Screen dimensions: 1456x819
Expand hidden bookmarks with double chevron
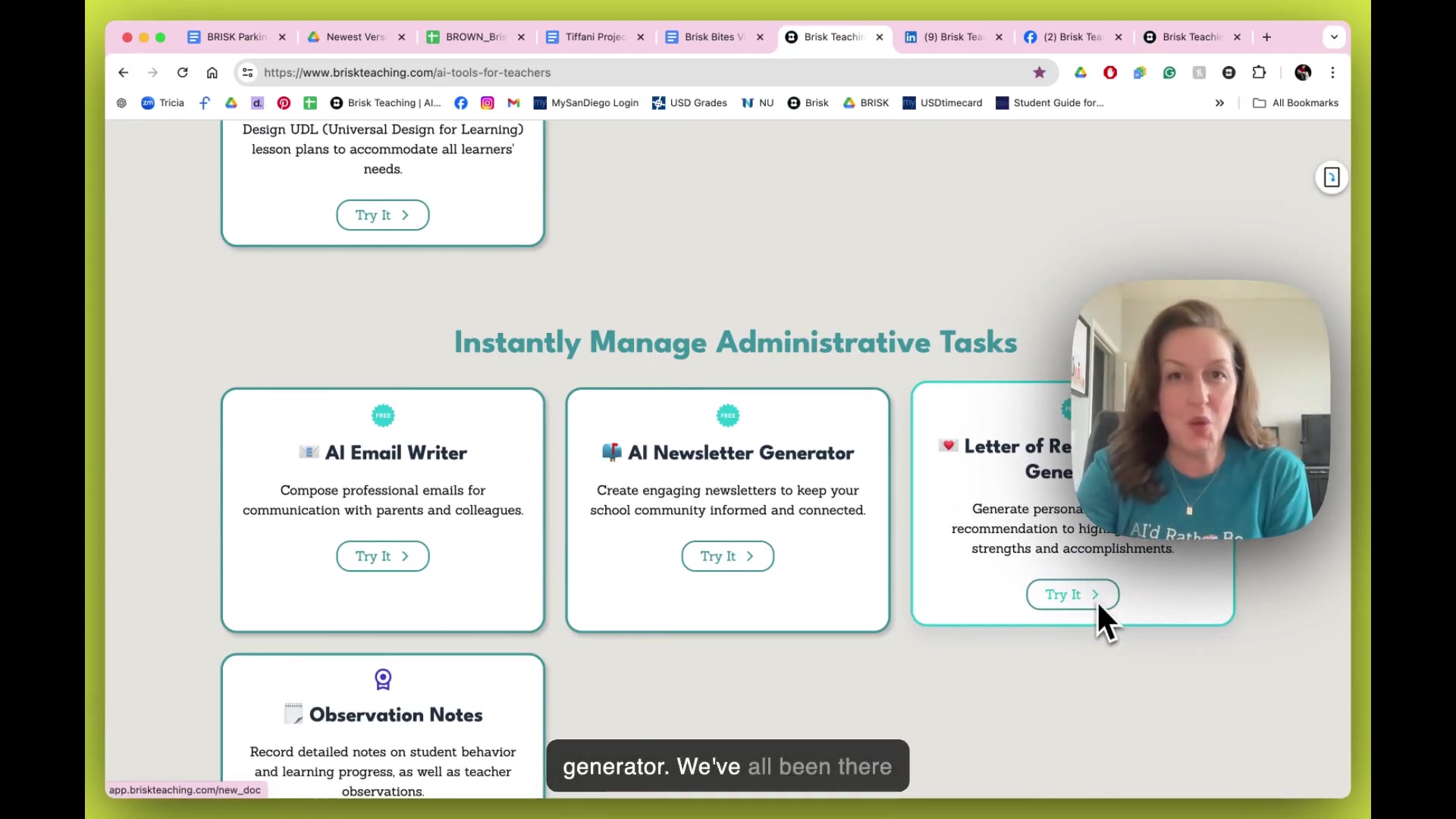[x=1219, y=103]
